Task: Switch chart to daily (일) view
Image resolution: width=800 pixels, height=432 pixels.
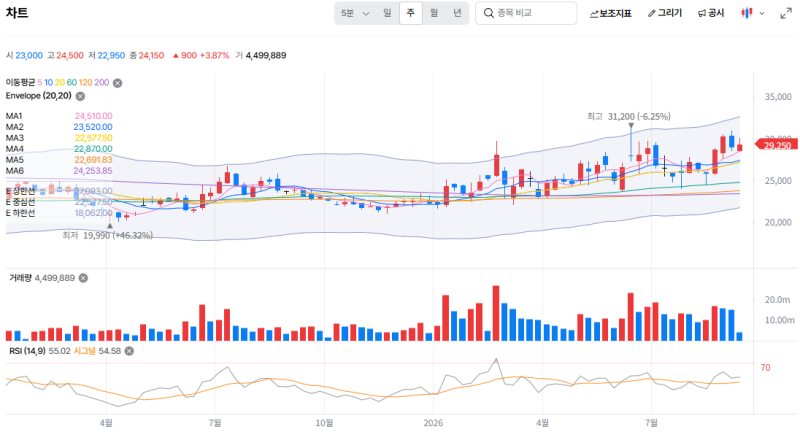Action: [x=387, y=13]
